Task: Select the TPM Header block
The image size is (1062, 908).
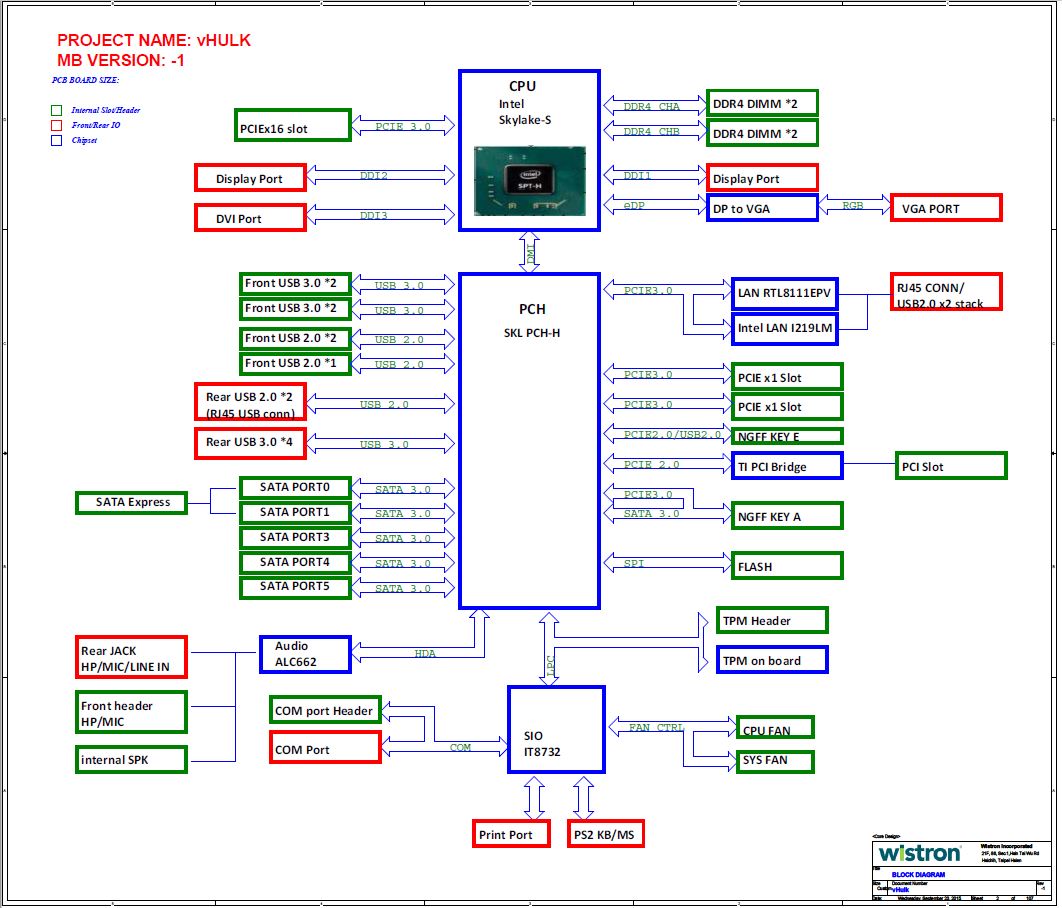Action: tap(772, 620)
